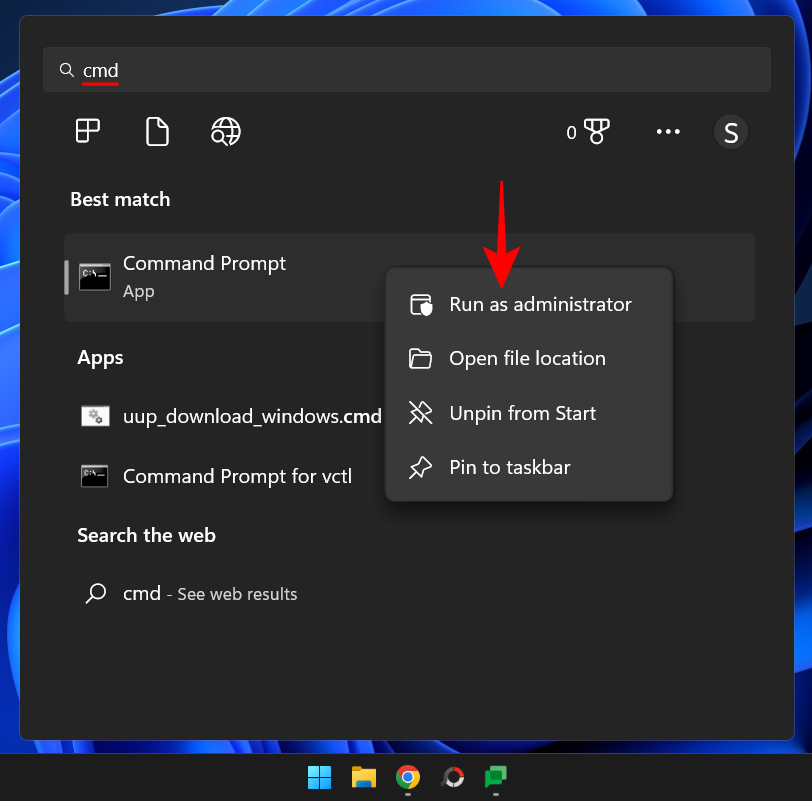Open the Microsoft Rewards counter icon

coord(589,131)
